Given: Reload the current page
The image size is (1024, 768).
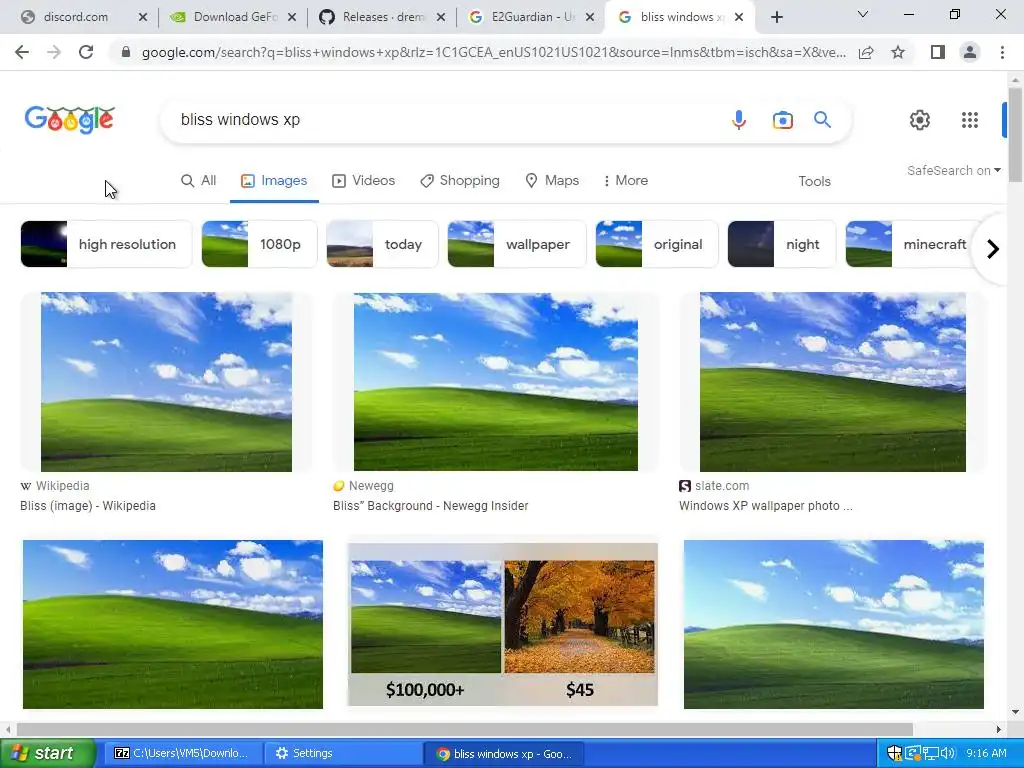Looking at the screenshot, I should [x=86, y=52].
